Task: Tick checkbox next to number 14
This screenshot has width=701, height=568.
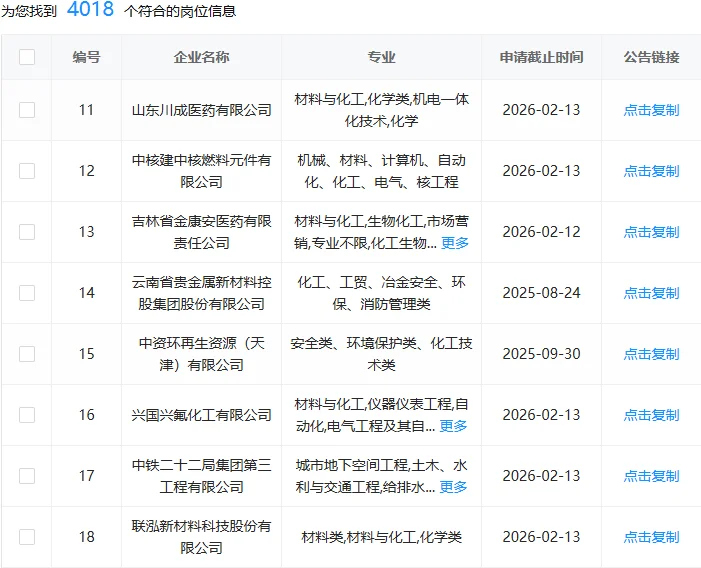Action: pos(27,293)
